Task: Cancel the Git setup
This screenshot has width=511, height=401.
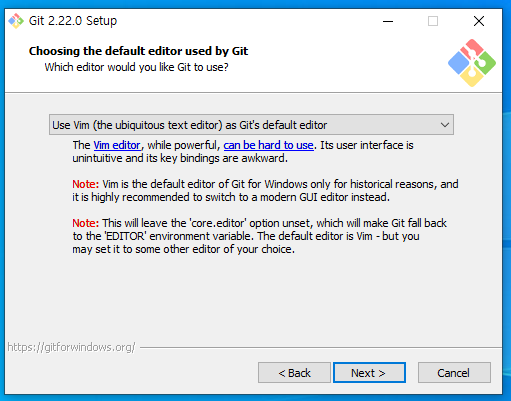Action: pyautogui.click(x=454, y=373)
